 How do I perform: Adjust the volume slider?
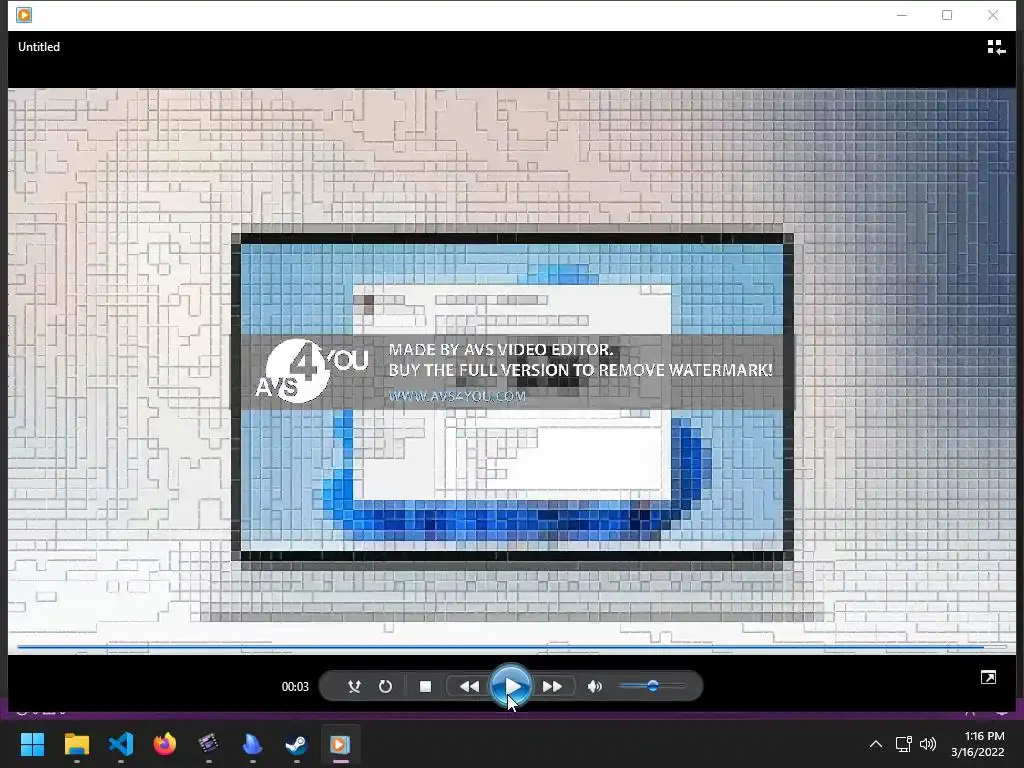[653, 686]
